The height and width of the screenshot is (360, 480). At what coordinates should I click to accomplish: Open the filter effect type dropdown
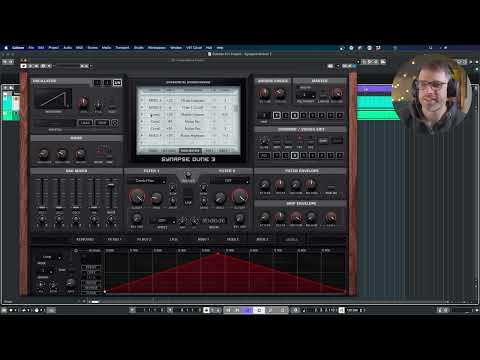tap(163, 220)
